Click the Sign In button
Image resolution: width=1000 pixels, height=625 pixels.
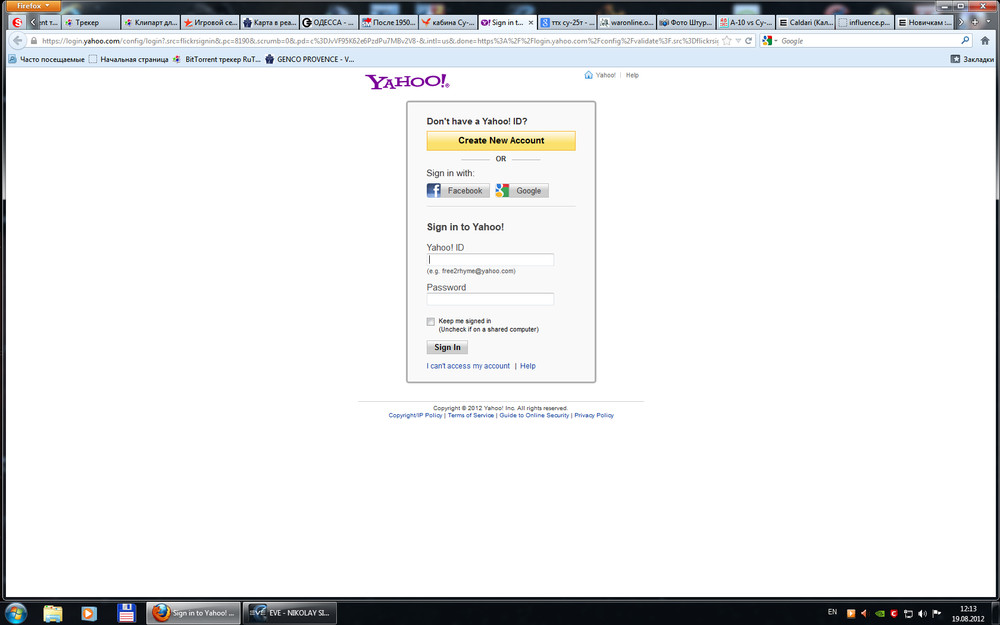coord(447,348)
